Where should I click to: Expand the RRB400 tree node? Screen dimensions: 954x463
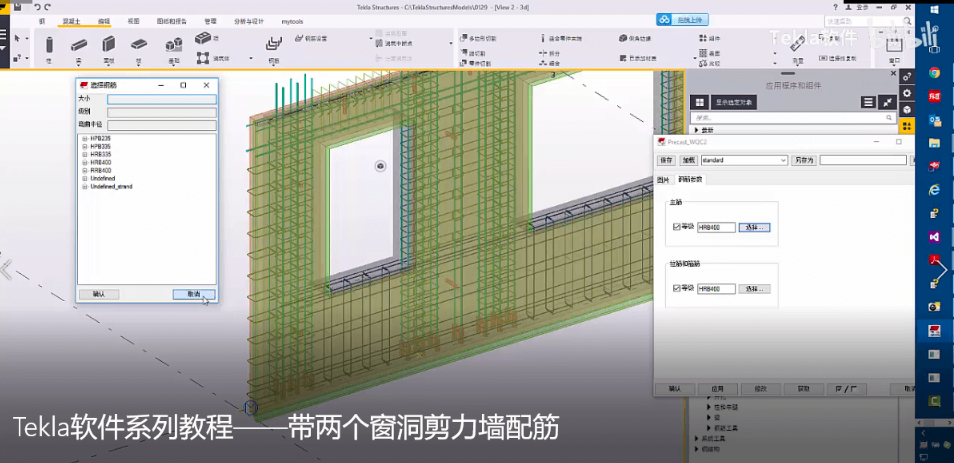point(85,170)
